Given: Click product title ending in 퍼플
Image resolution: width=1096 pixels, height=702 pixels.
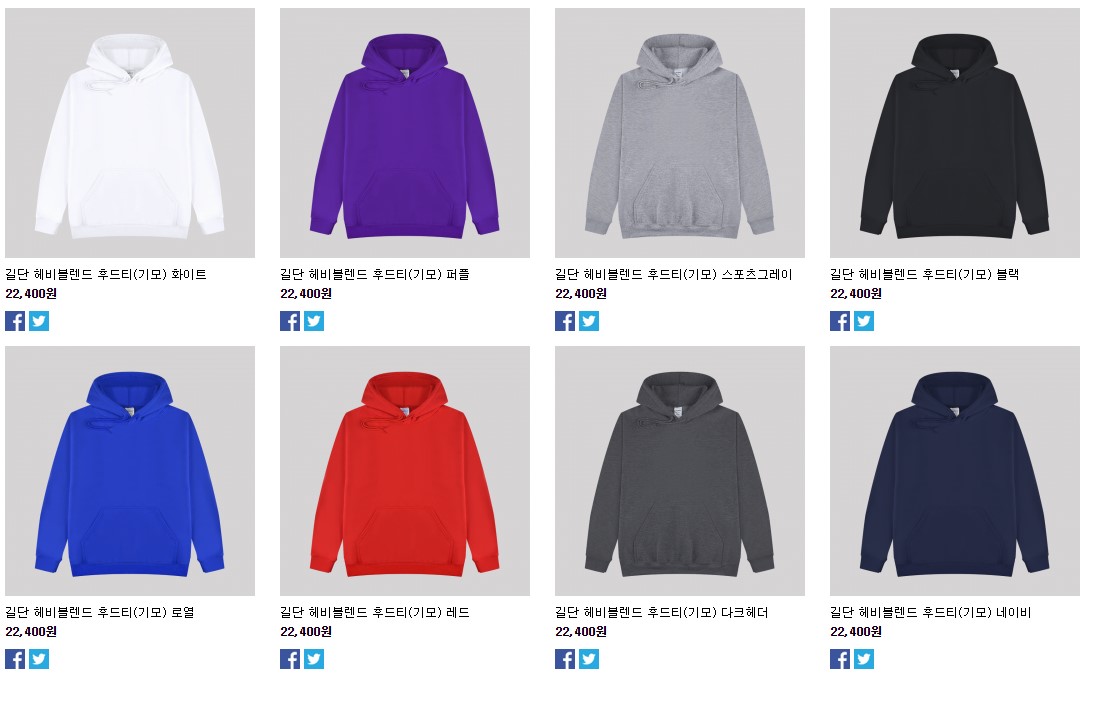Looking at the screenshot, I should point(375,275).
